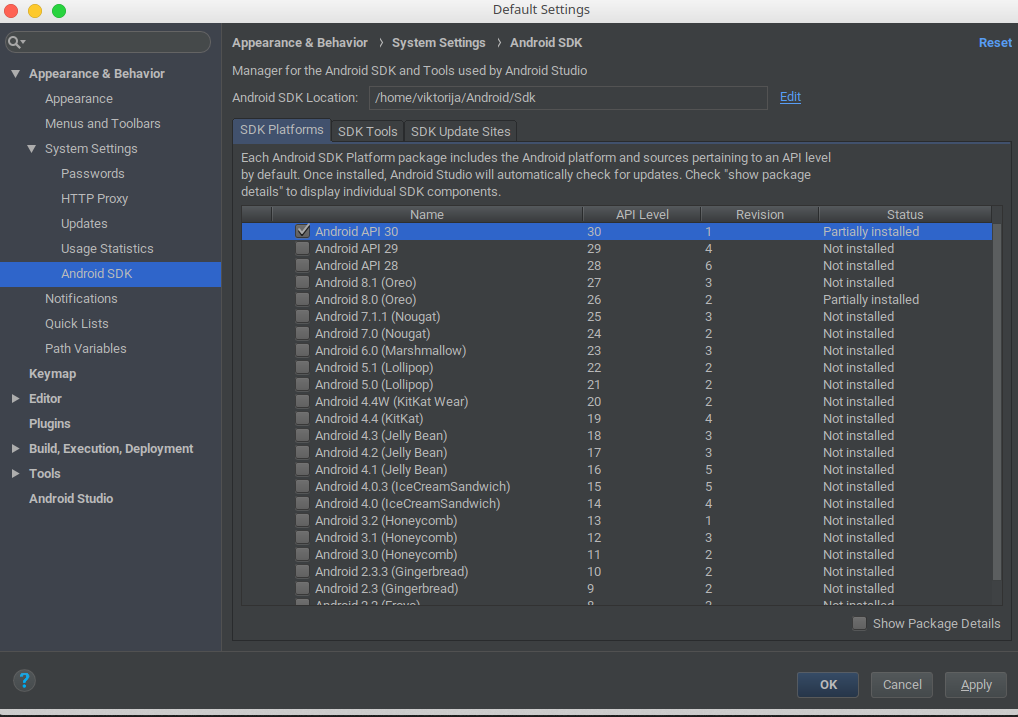Viewport: 1018px width, 717px height.
Task: Click the Android SDK Location path field
Action: (x=567, y=98)
